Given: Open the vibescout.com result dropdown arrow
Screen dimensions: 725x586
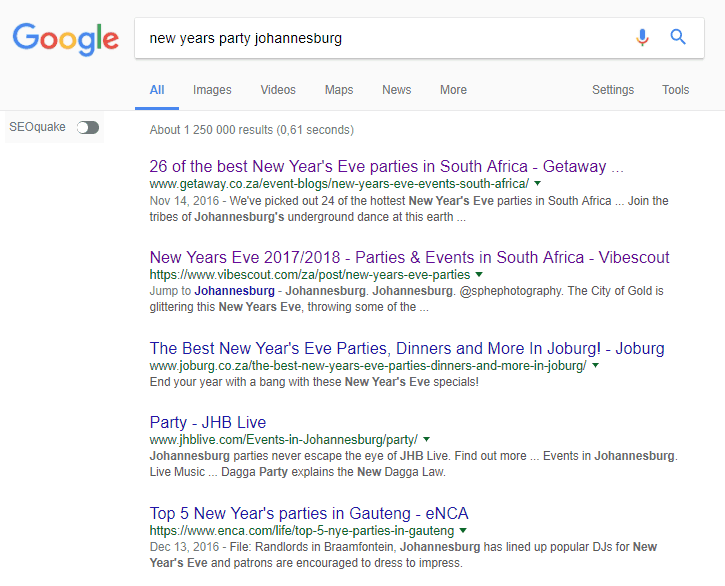Looking at the screenshot, I should [x=479, y=274].
